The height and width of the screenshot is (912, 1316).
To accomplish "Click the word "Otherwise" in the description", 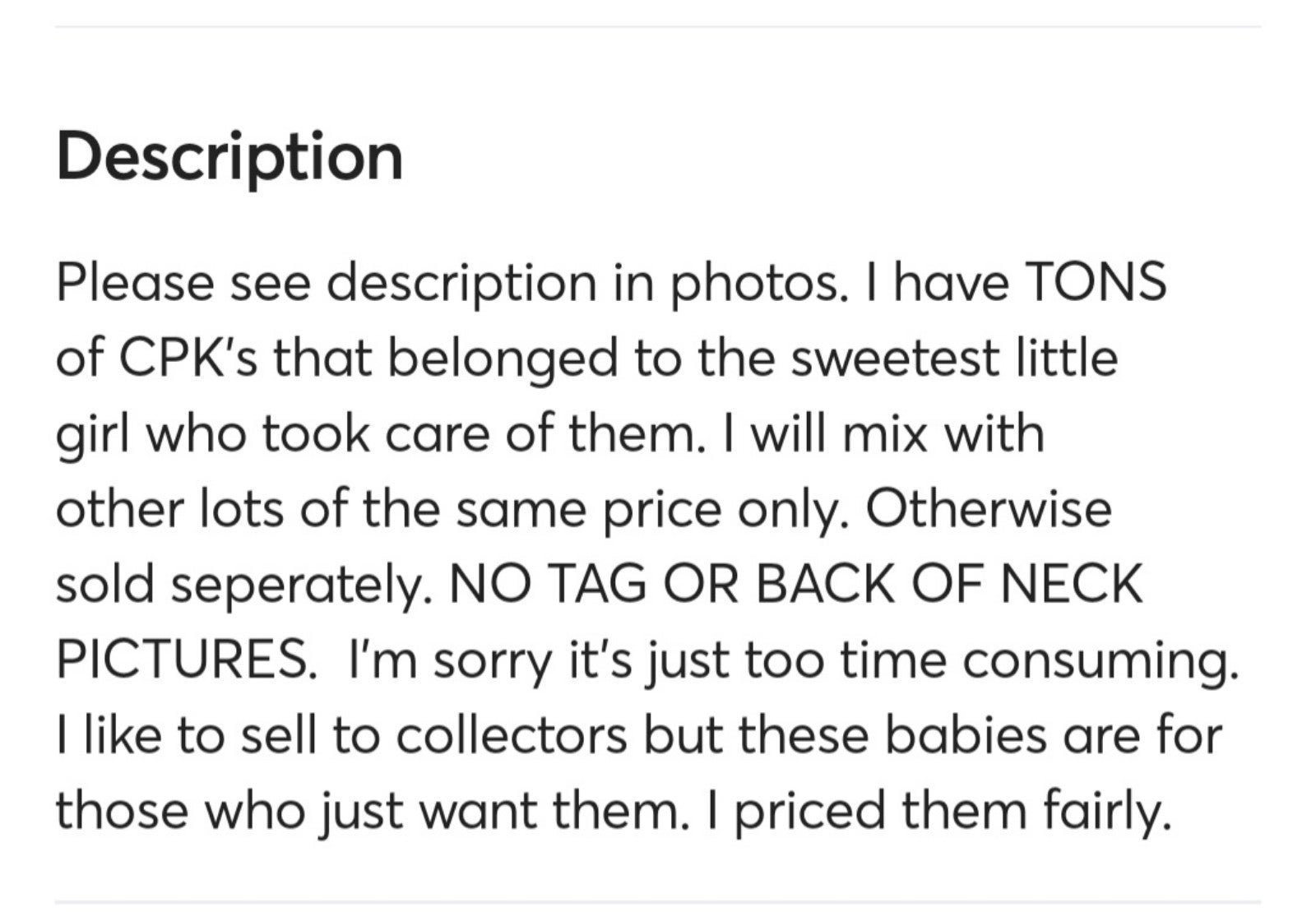I will 988,509.
